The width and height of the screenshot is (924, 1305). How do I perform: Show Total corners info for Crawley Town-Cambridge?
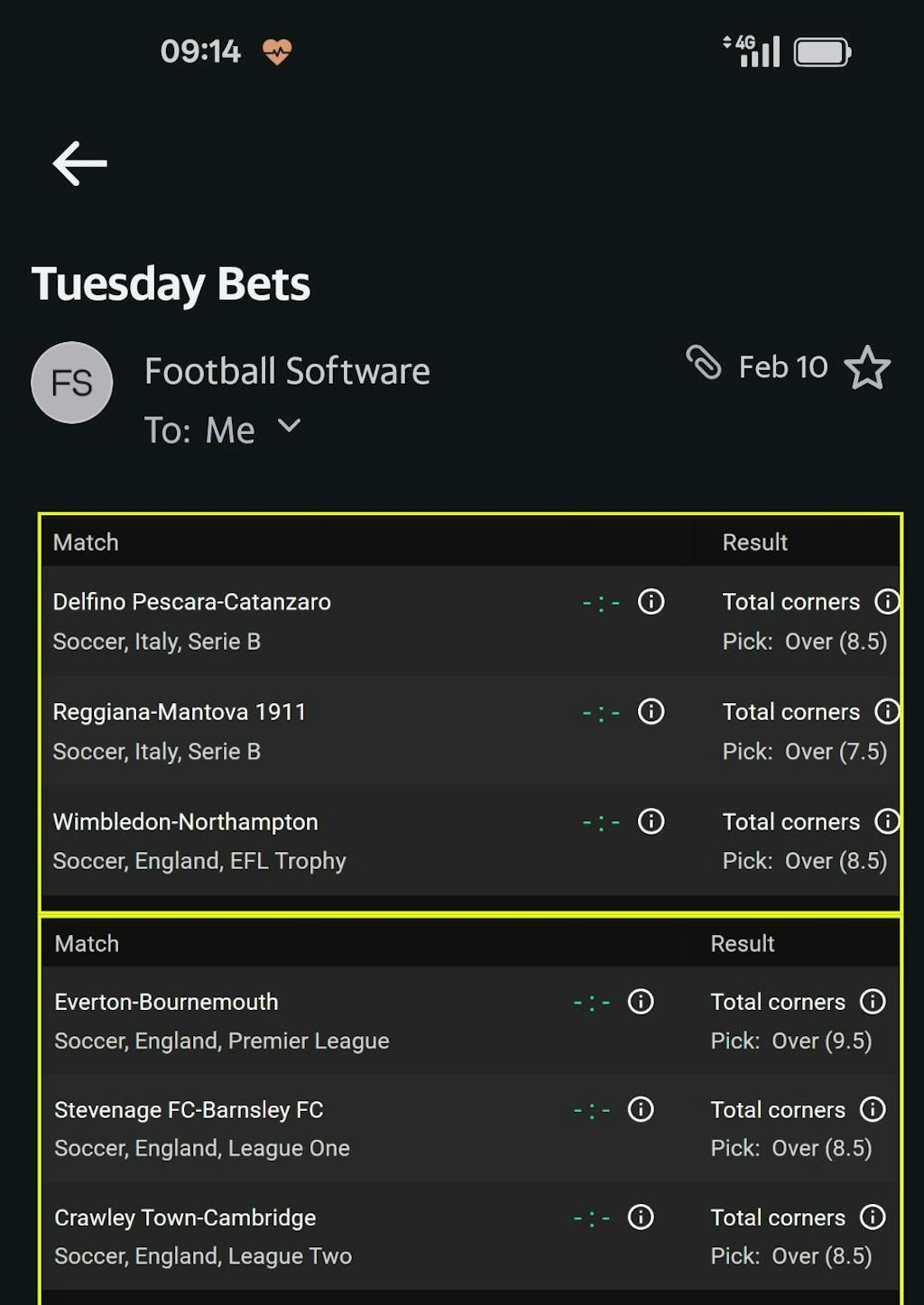click(x=873, y=1217)
